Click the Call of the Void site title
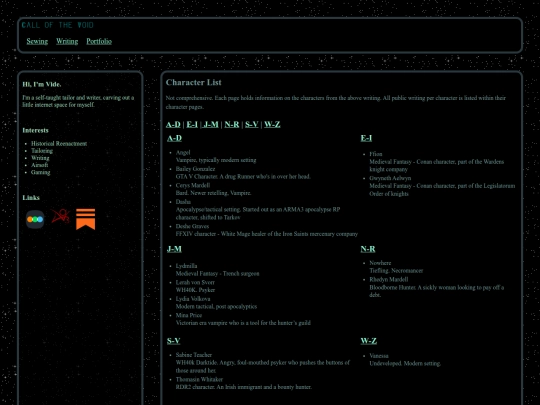This screenshot has height=405, width=540. click(58, 25)
